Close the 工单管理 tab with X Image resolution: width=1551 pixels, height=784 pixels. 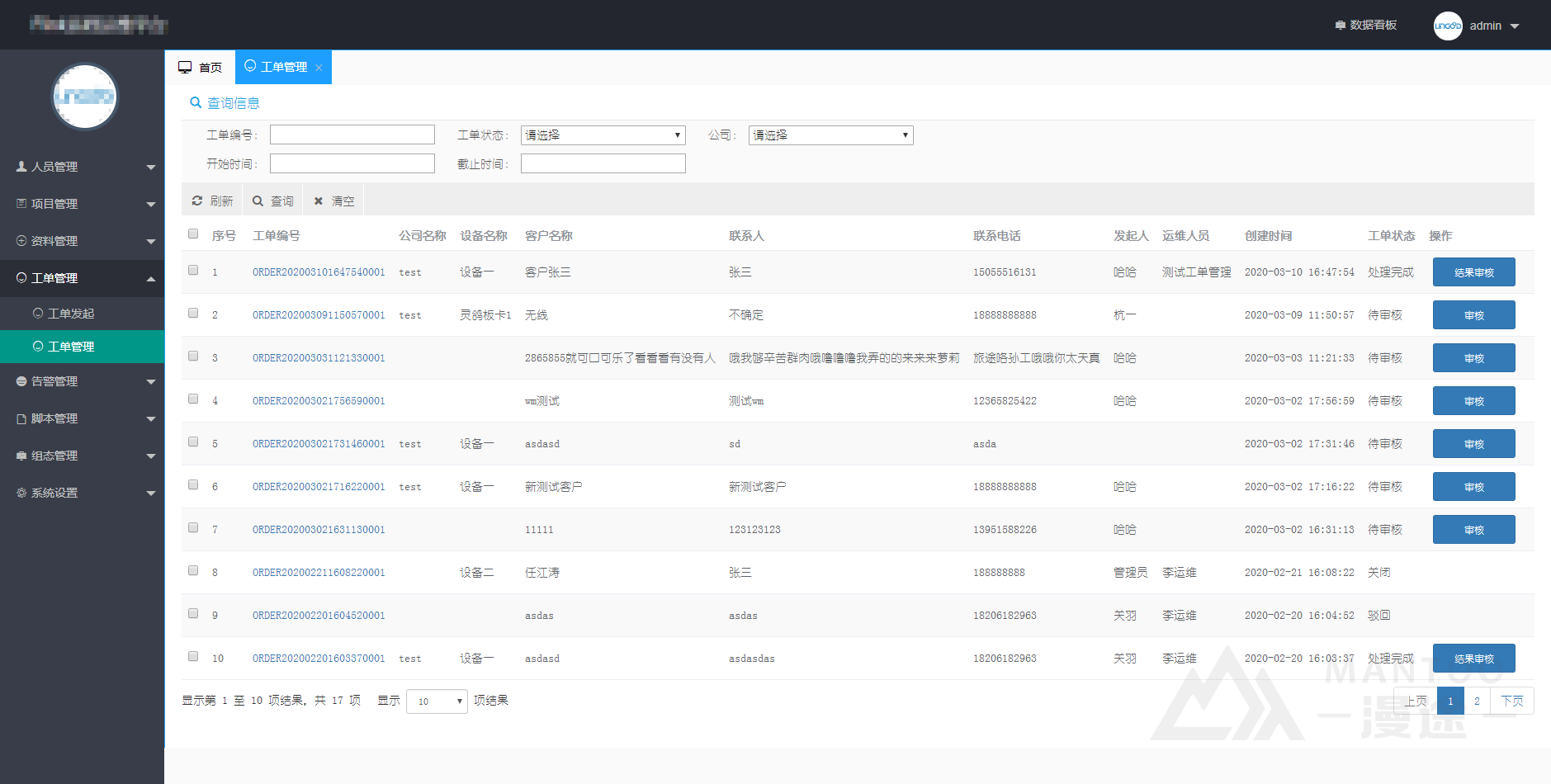tap(319, 68)
